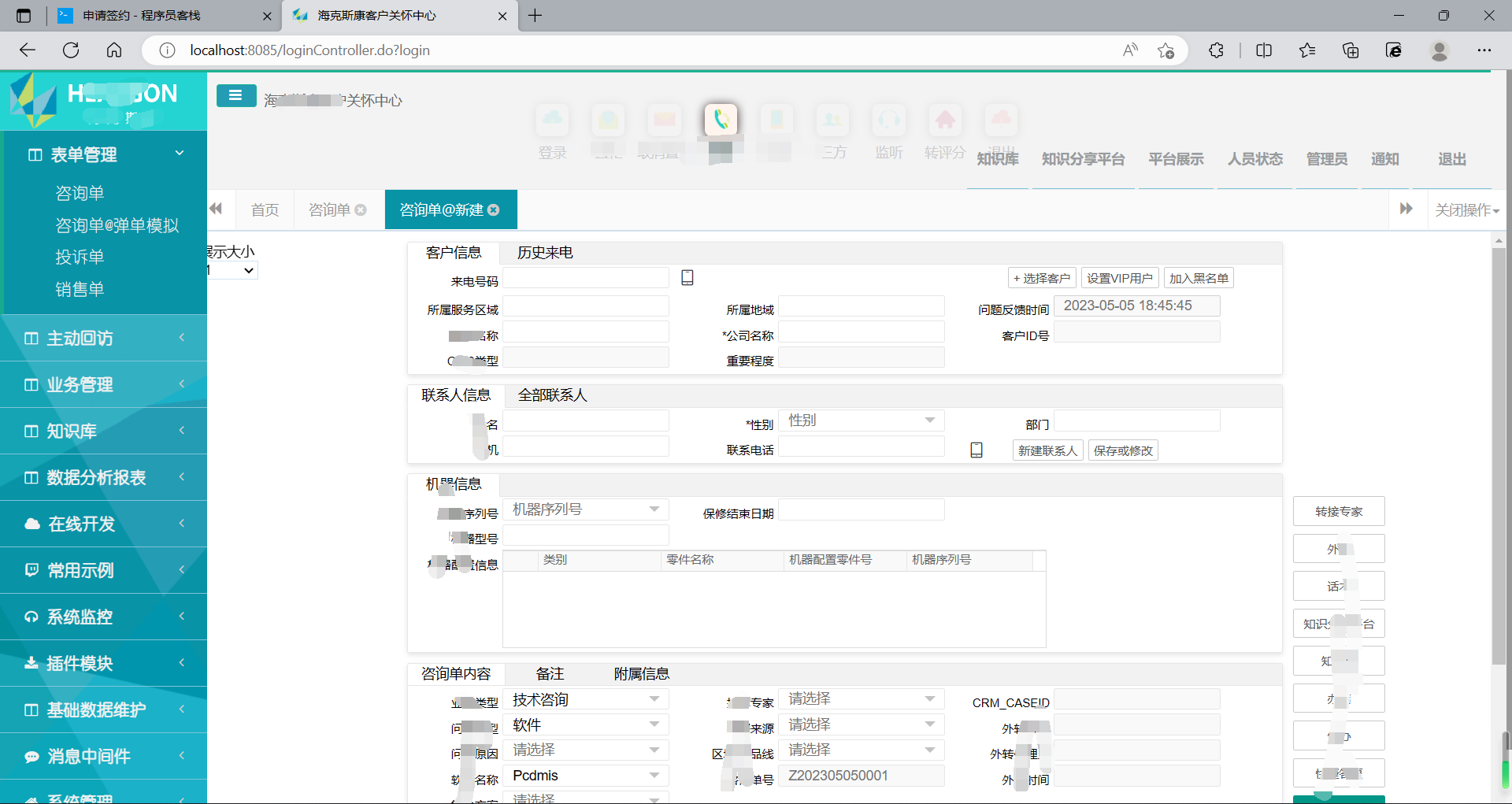Open 咨询单@弹单模拟 in the sidebar
Viewport: 1512px width, 804px height.
(x=117, y=225)
